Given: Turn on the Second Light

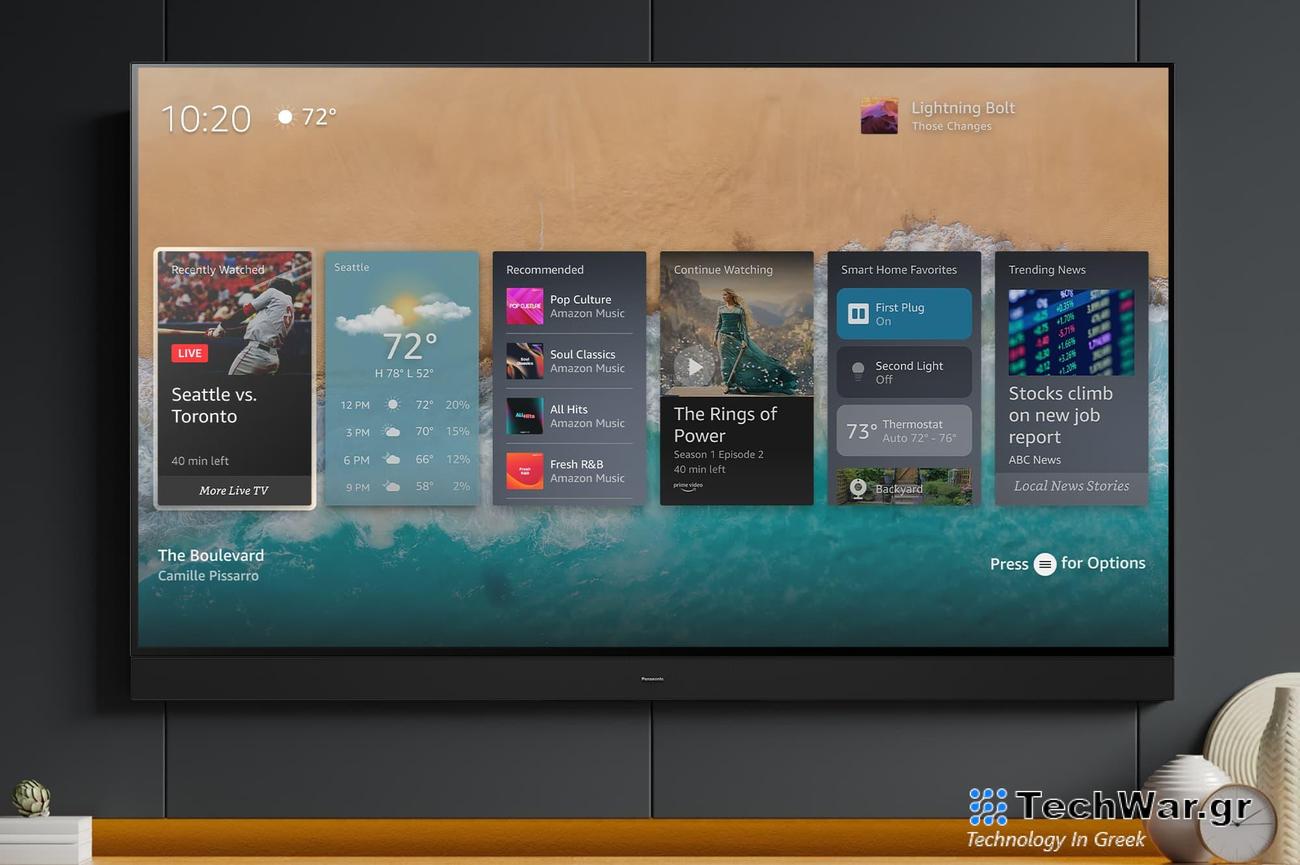Looking at the screenshot, I should pyautogui.click(x=903, y=372).
